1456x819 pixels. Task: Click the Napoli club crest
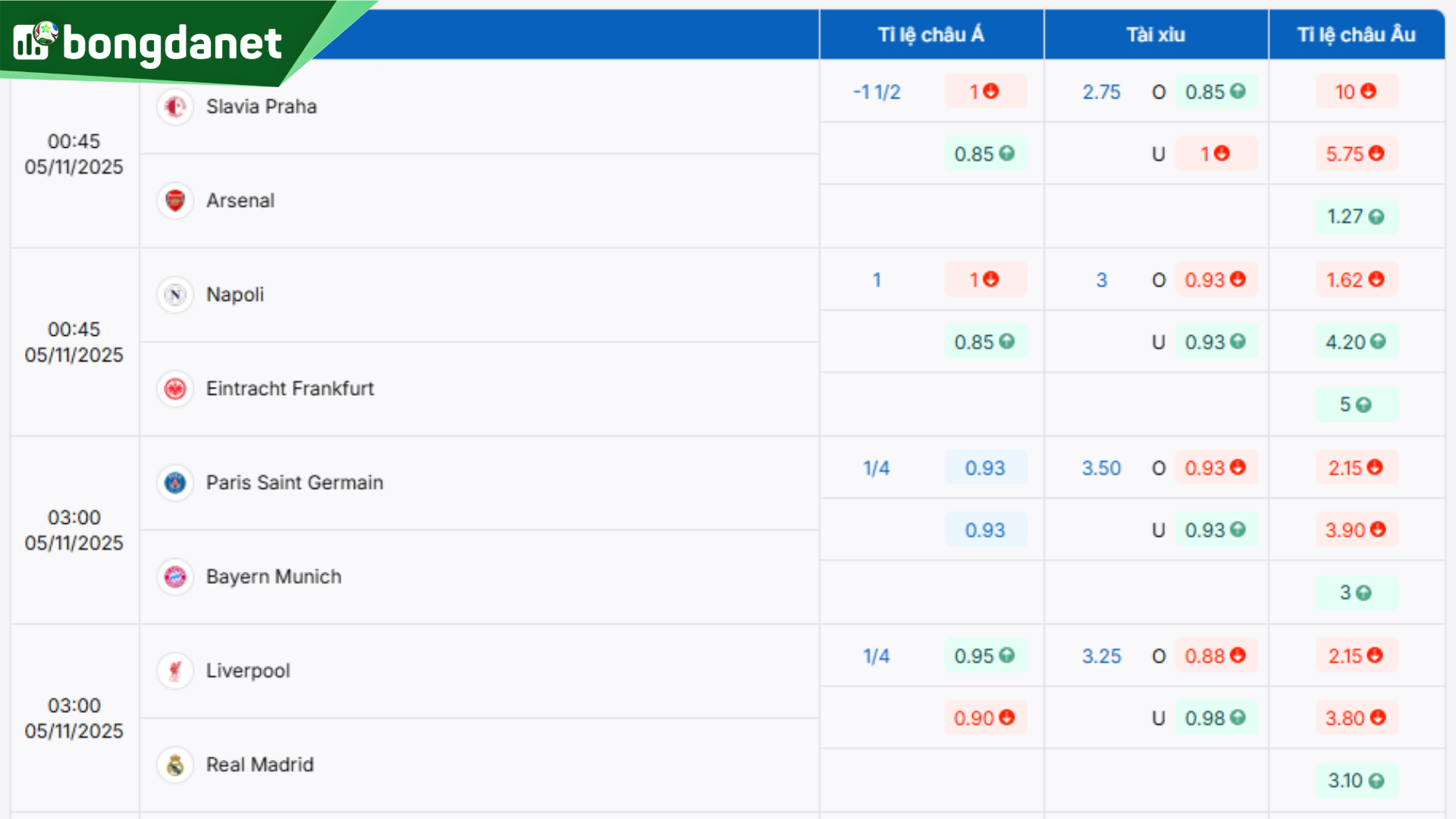point(175,295)
